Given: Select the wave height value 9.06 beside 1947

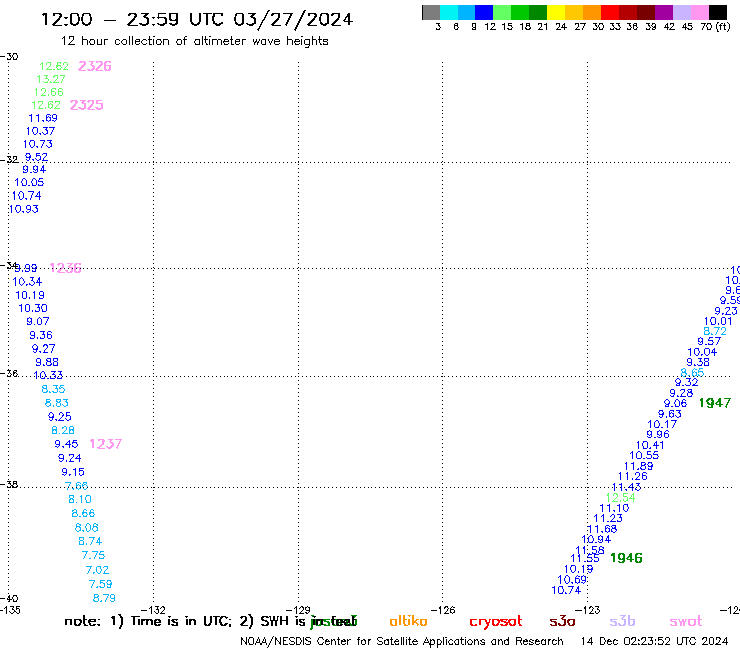Looking at the screenshot, I should point(675,403).
